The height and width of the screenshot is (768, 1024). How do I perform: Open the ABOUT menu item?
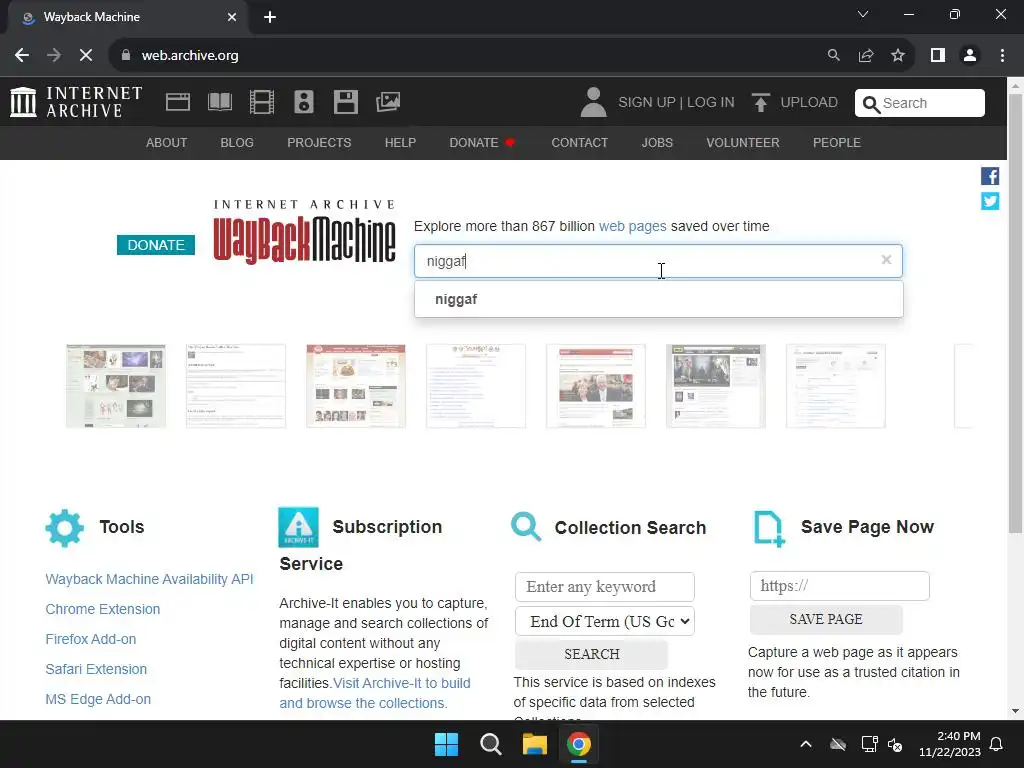pos(167,142)
